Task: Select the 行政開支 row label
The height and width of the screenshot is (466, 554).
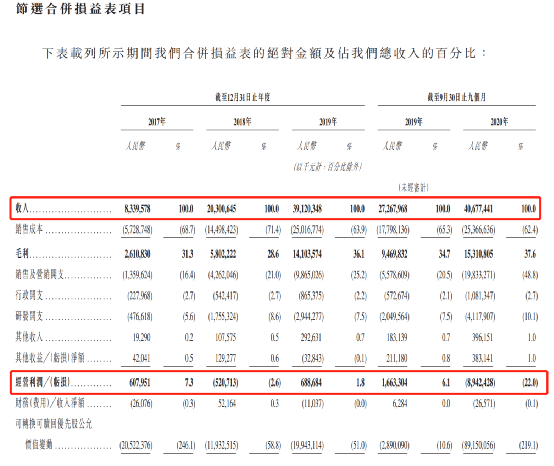Action: [29, 295]
